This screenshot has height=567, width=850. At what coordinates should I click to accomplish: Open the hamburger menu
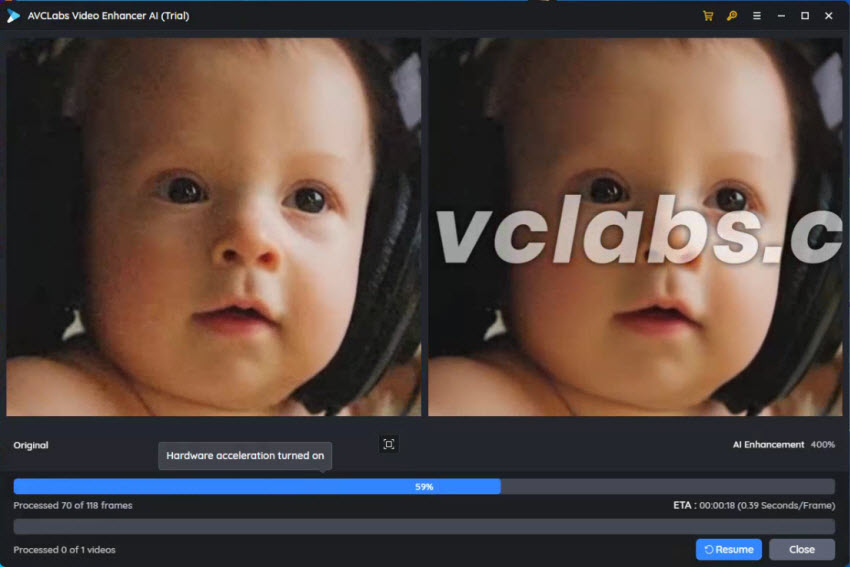click(x=757, y=16)
